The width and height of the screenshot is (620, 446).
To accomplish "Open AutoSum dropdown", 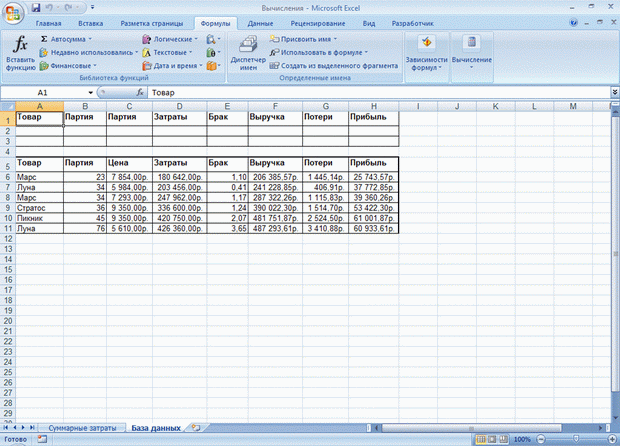I will (x=90, y=39).
